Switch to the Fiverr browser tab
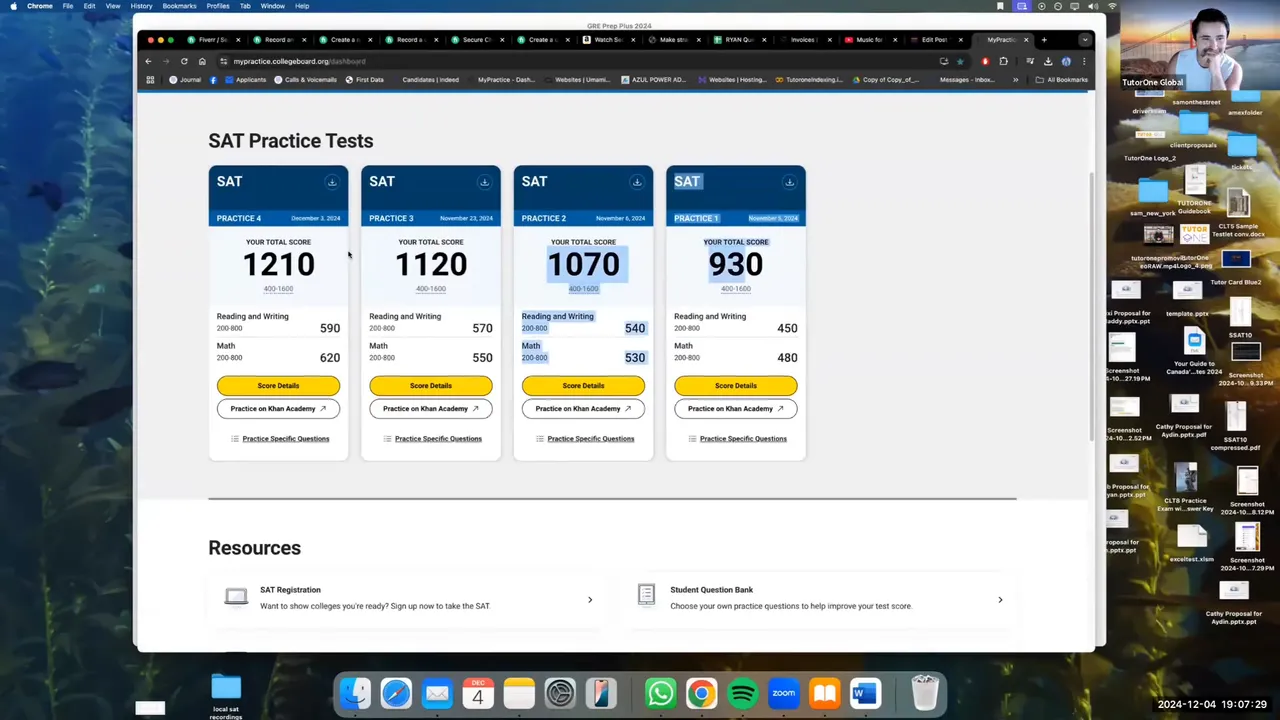Image resolution: width=1280 pixels, height=720 pixels. point(213,40)
